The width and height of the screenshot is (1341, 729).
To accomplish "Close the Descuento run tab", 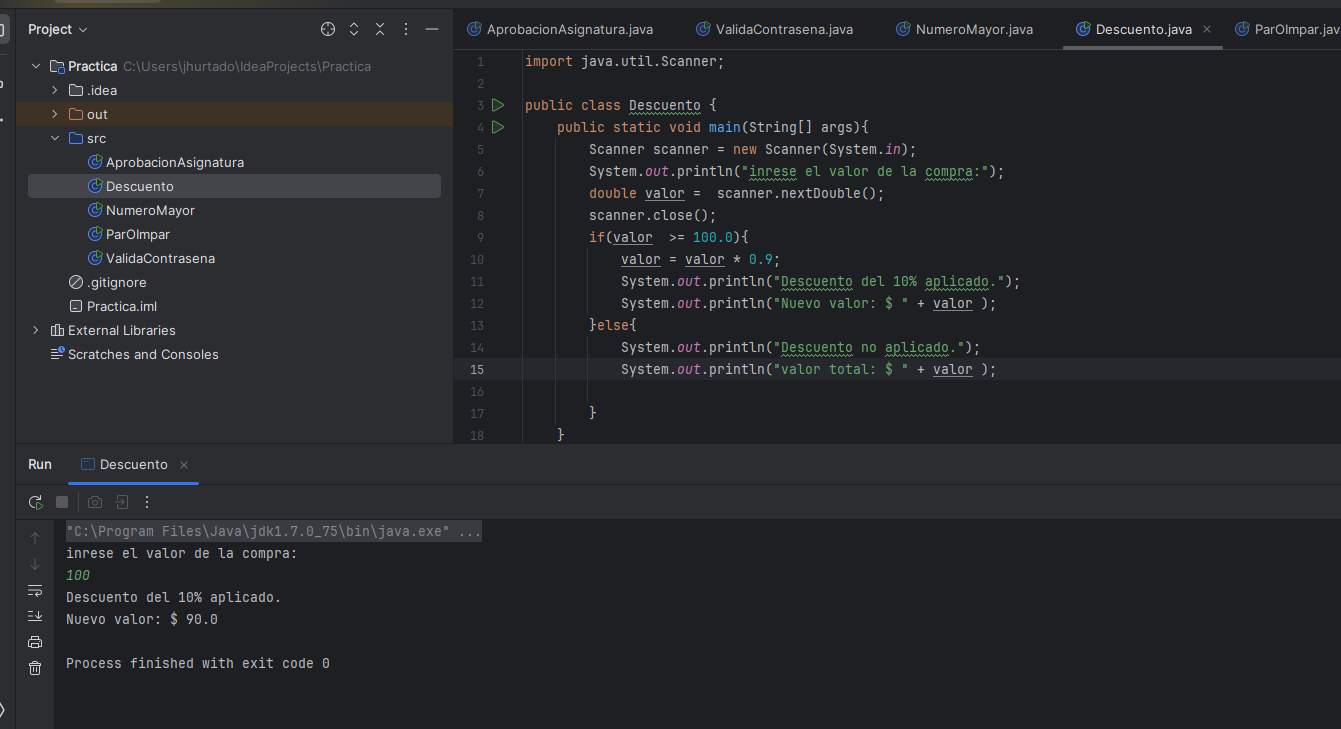I will (x=184, y=465).
